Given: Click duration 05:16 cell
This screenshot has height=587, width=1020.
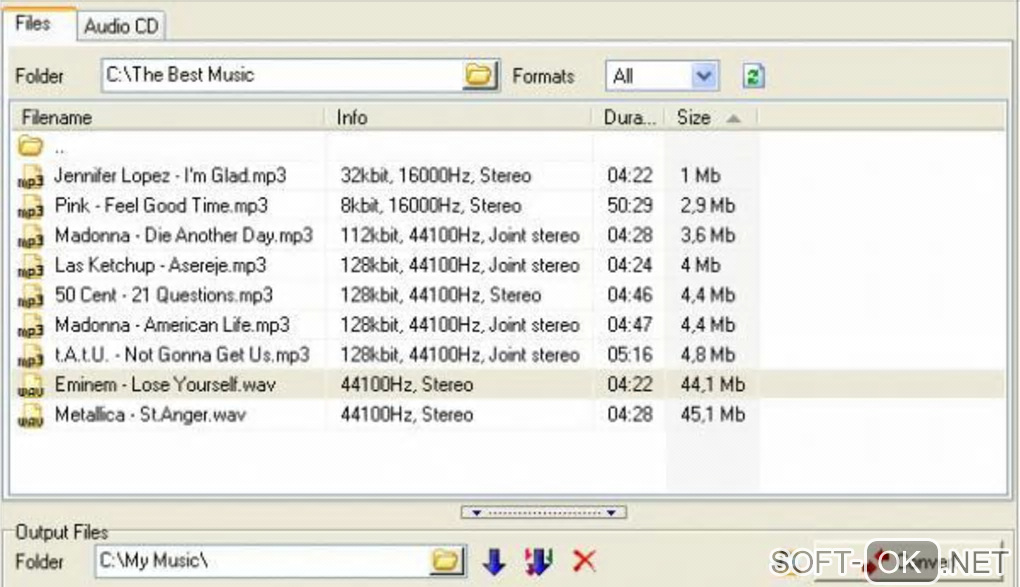Looking at the screenshot, I should click(x=630, y=355).
